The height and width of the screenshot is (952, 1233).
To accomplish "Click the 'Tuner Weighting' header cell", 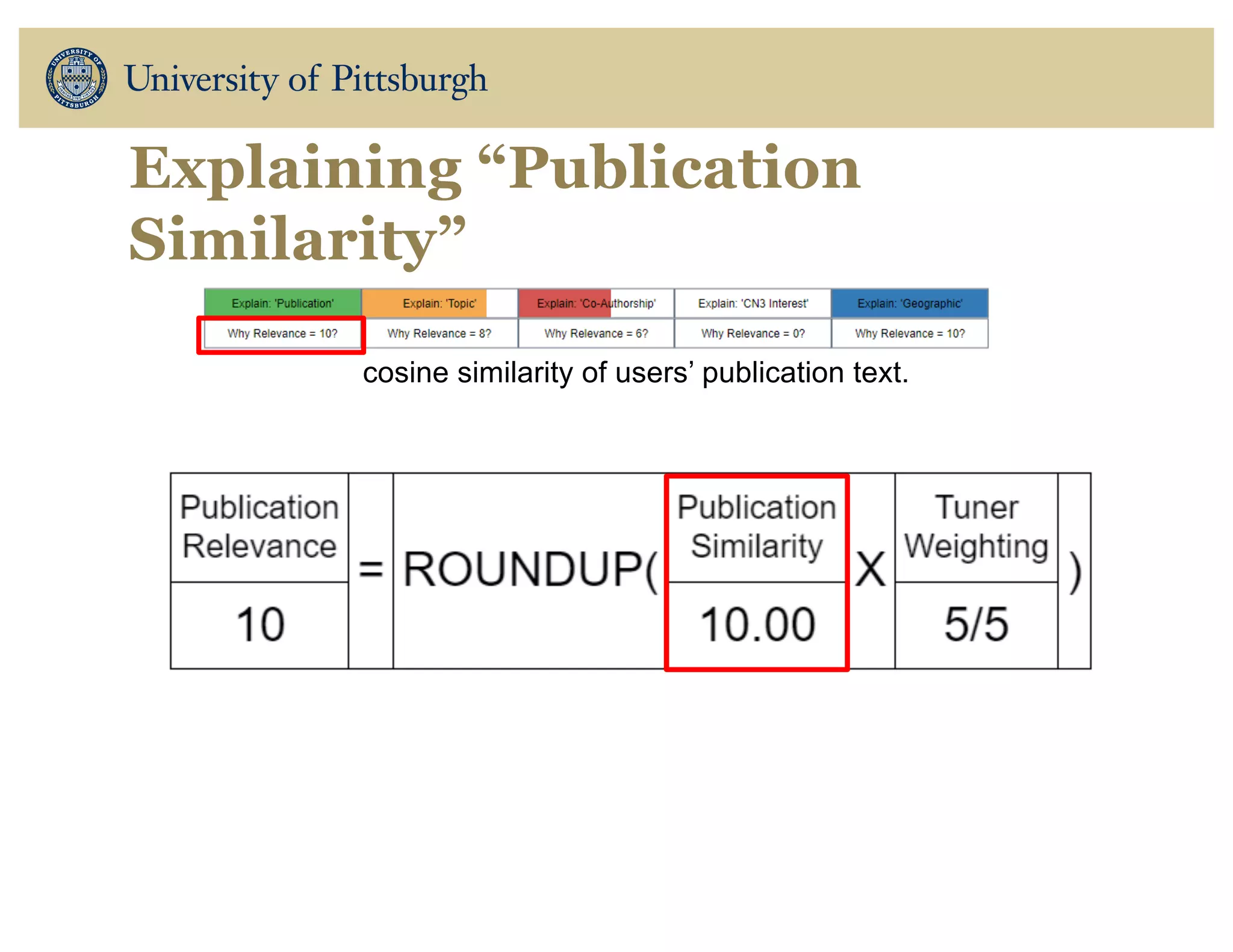I will [976, 527].
